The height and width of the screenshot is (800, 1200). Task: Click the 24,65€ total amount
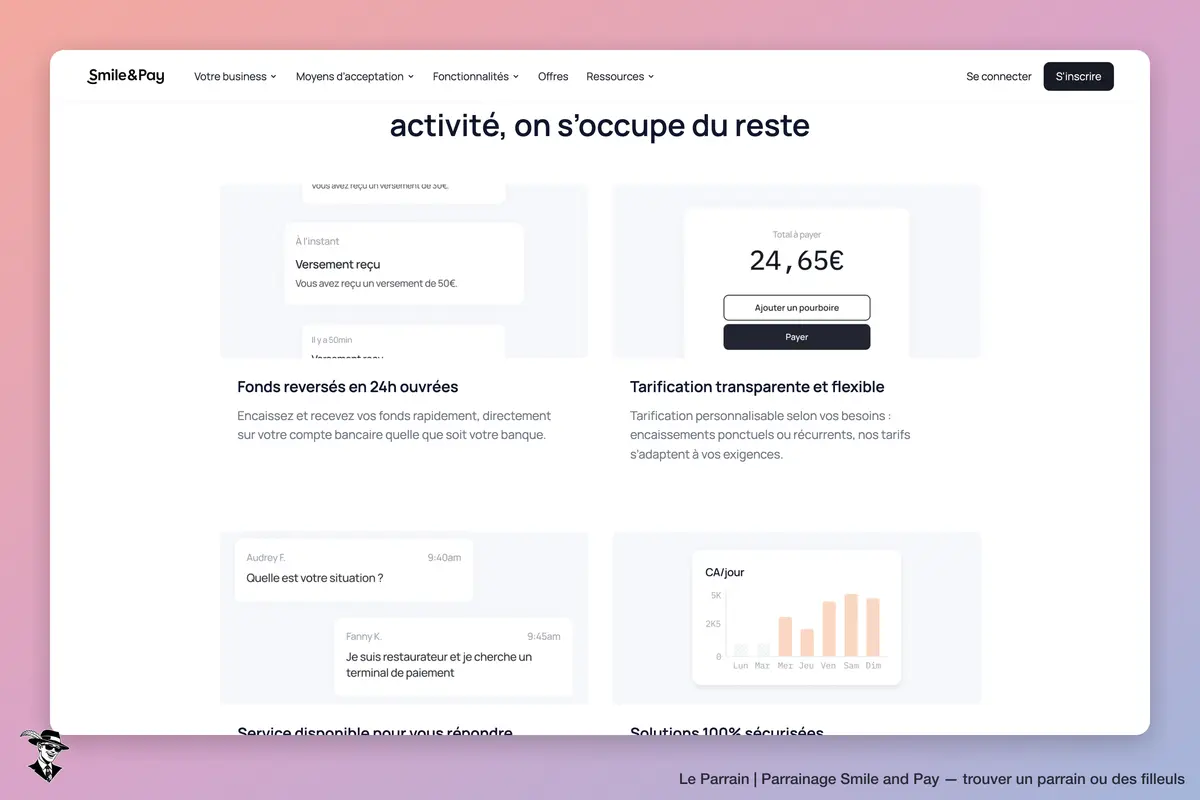pos(797,261)
